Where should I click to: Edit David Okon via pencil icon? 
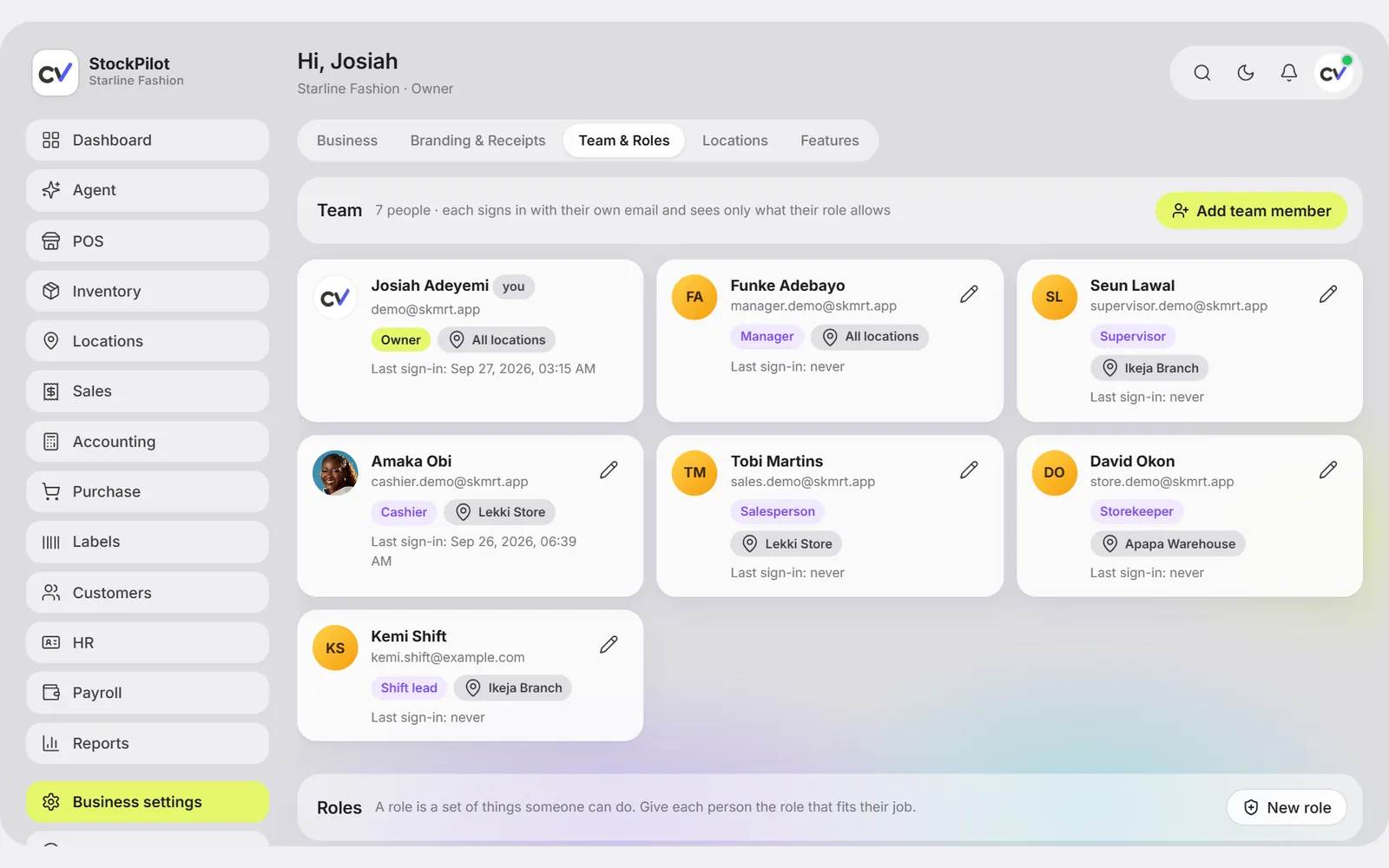tap(1328, 470)
